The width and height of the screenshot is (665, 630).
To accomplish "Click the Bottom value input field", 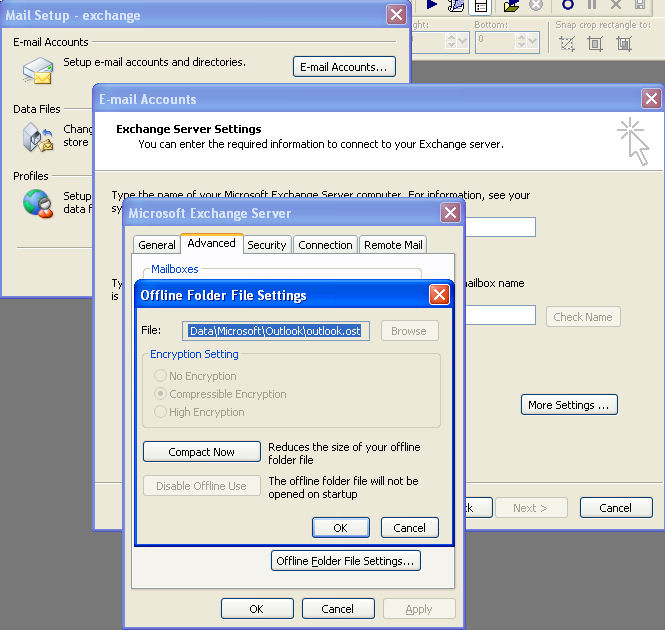I will pos(495,42).
